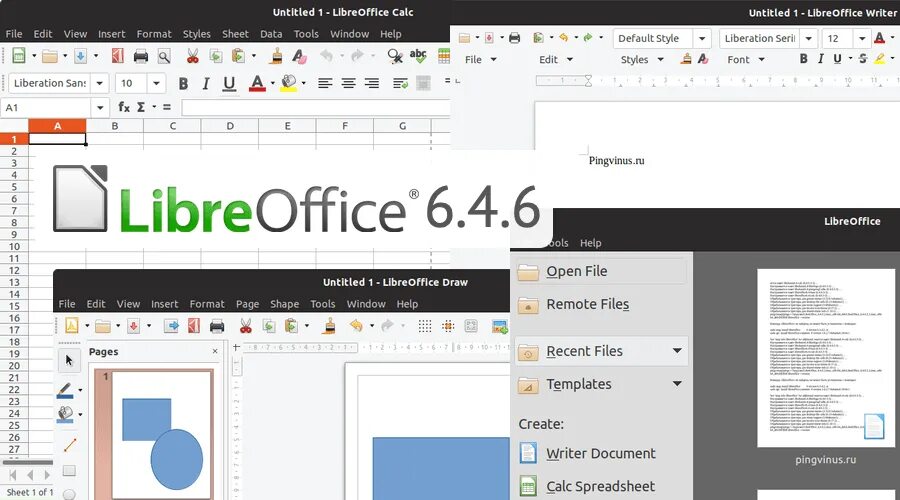Click File menu button in Writer toolbar
Viewport: 900px width, 500px height.
(480, 59)
